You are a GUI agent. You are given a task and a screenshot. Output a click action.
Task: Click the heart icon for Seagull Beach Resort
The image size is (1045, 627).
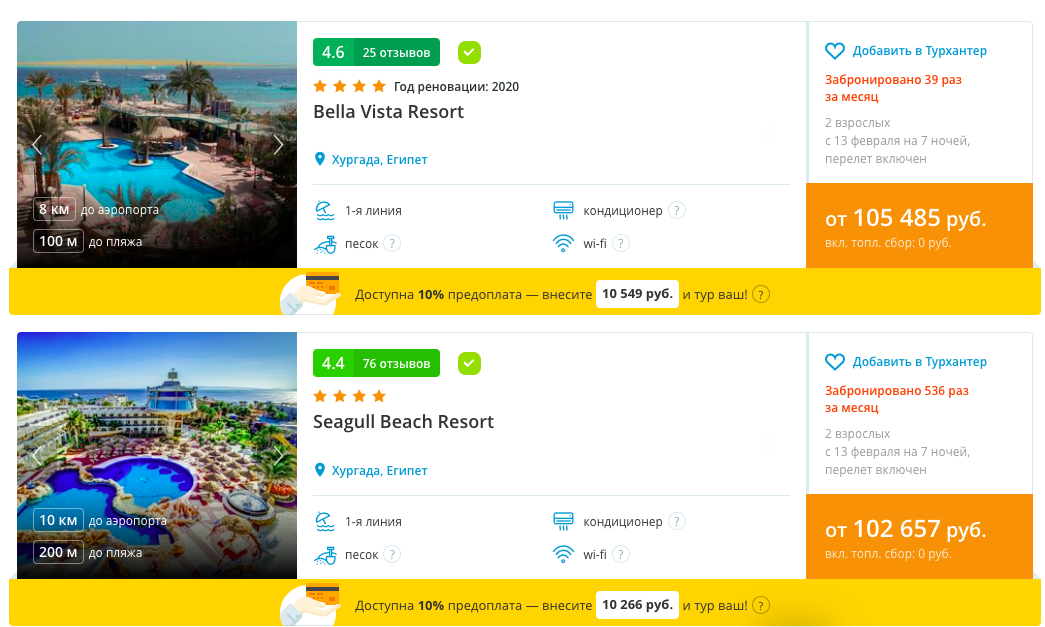[835, 362]
